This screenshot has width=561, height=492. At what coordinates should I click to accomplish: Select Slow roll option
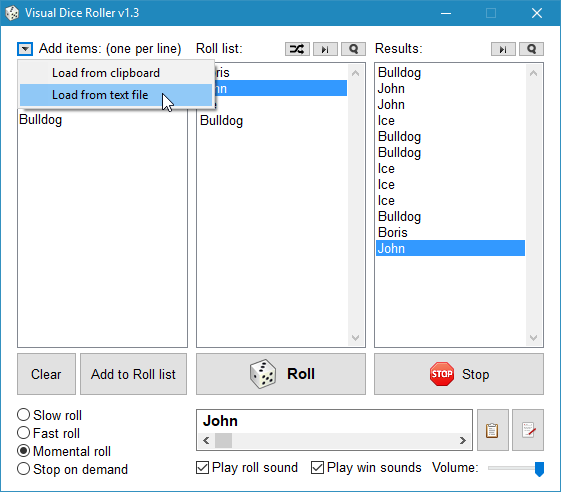click(49, 415)
